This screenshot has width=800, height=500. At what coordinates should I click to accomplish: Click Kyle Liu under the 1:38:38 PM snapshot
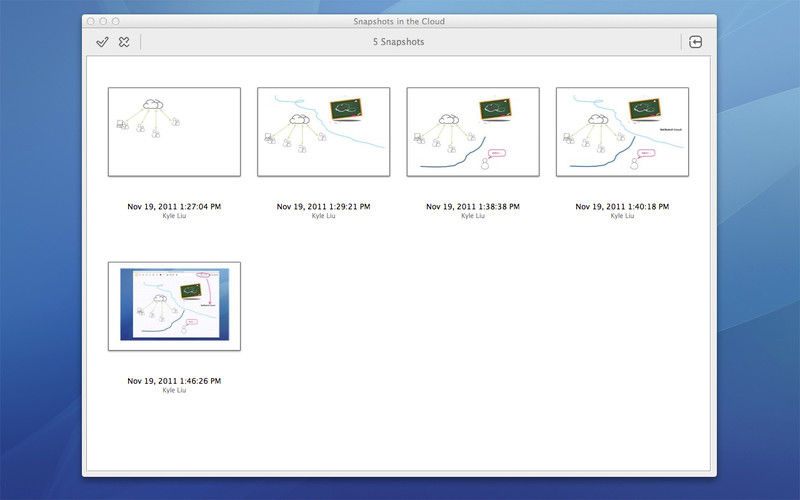[473, 216]
